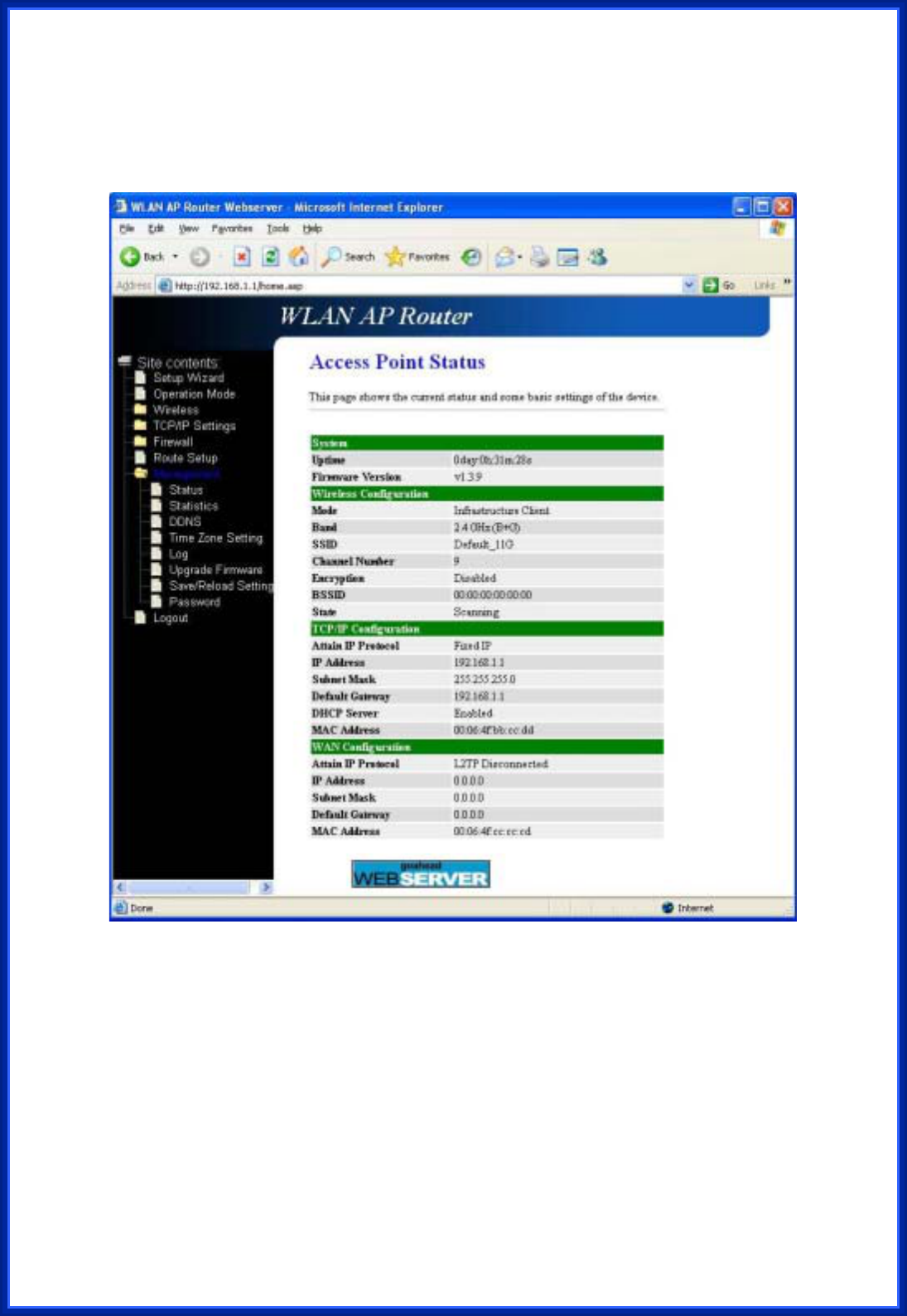
Task: Click the 'Default_11G' SSID value
Action: pos(484,544)
